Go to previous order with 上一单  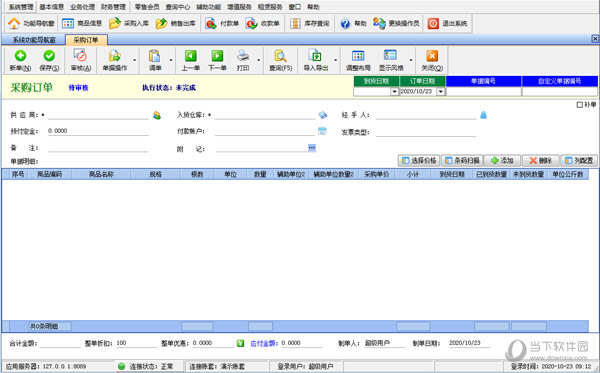click(x=191, y=60)
